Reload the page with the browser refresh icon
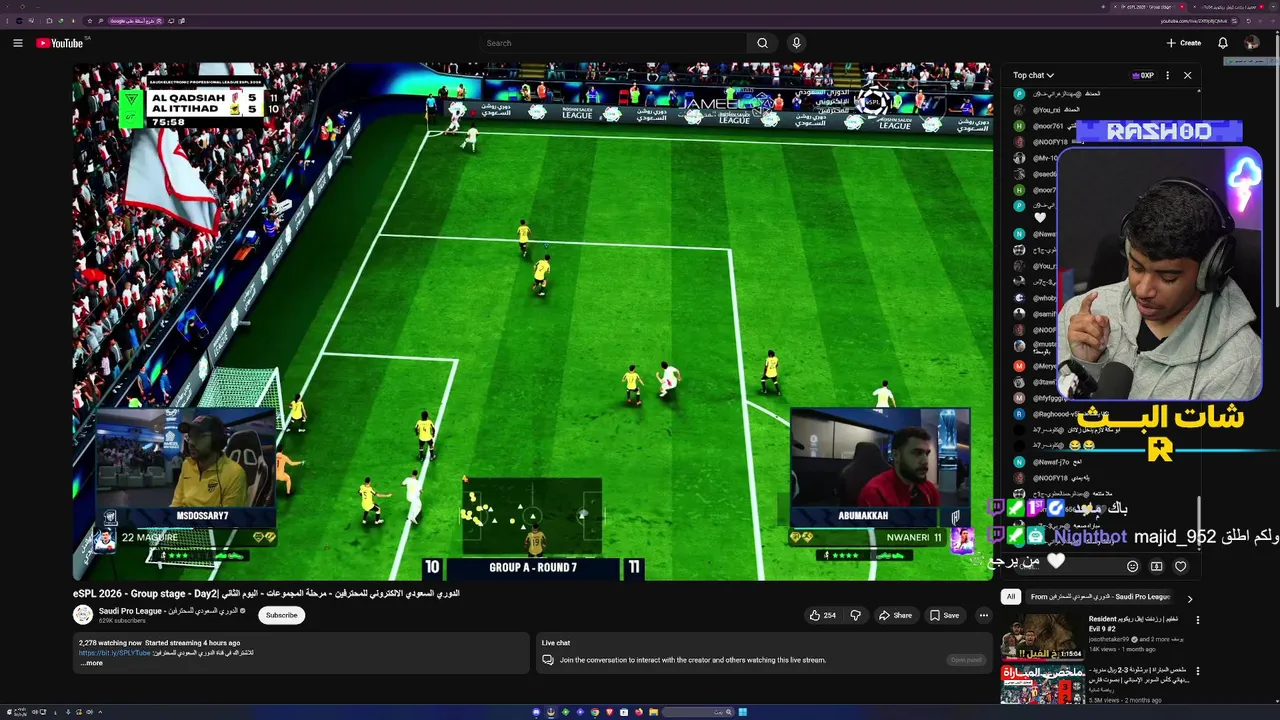The image size is (1280, 720). pyautogui.click(x=1248, y=21)
